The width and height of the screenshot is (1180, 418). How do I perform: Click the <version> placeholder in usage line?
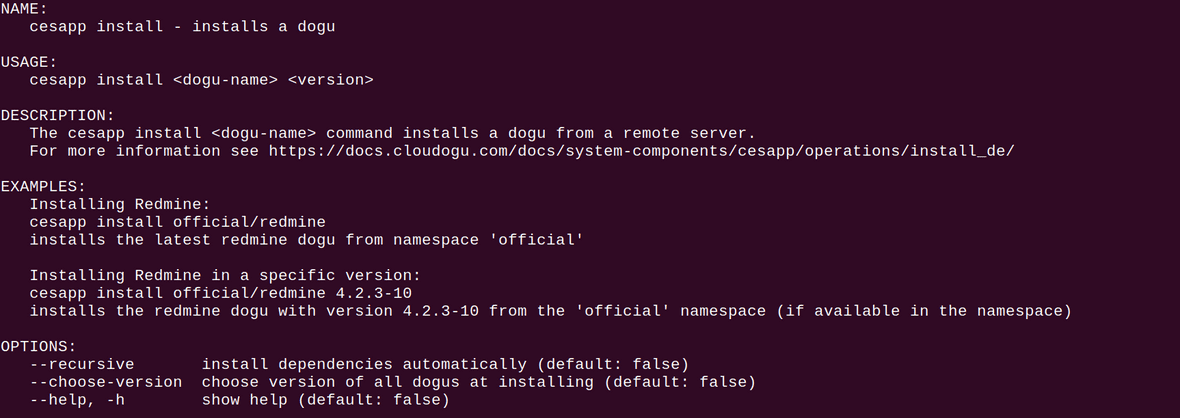tap(330, 80)
